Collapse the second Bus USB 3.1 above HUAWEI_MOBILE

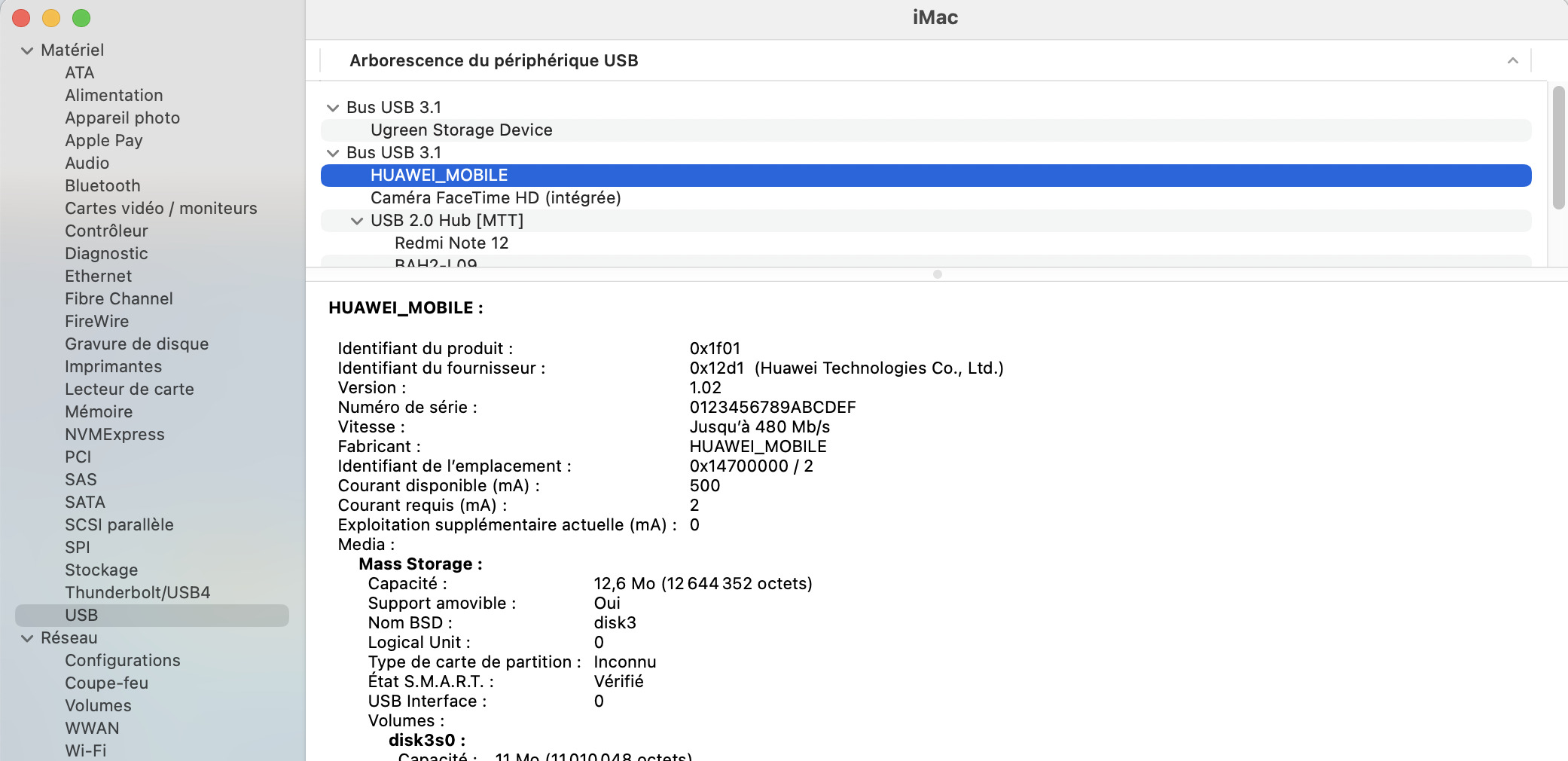click(x=332, y=153)
